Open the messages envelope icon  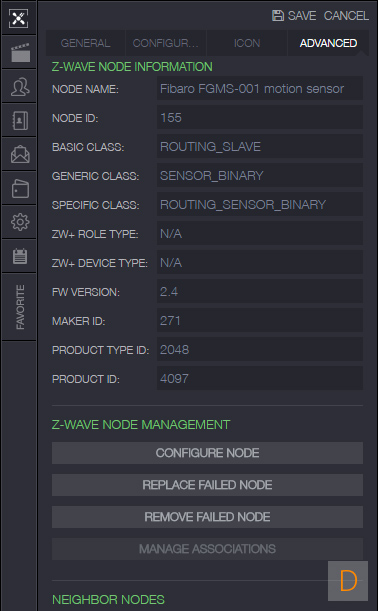pyautogui.click(x=19, y=154)
